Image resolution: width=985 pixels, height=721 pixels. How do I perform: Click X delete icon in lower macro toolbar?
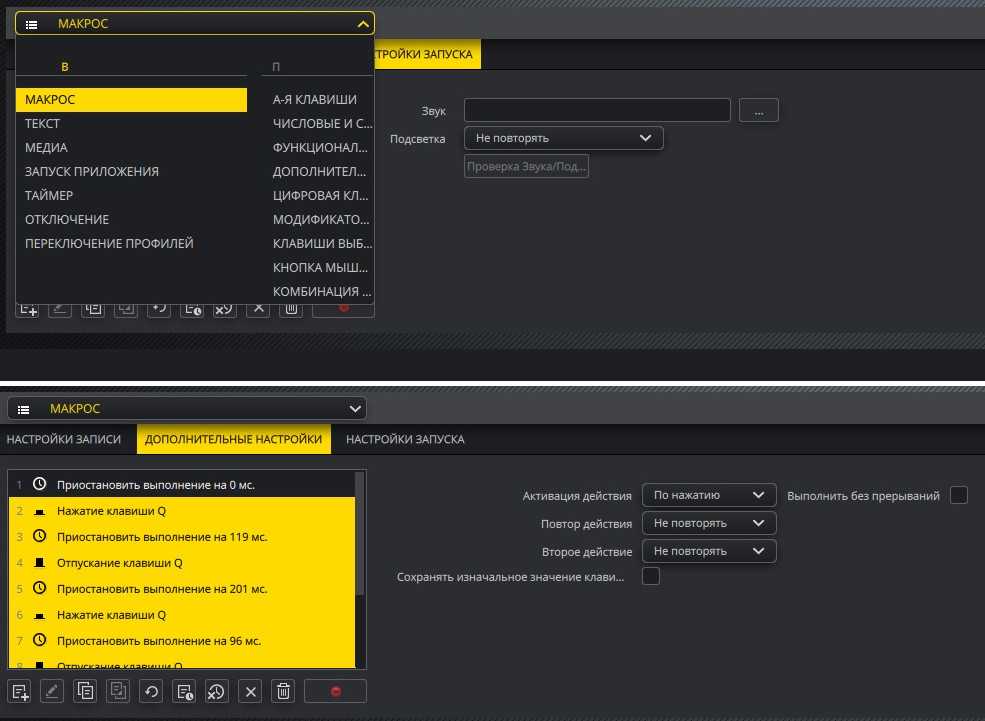tap(251, 691)
